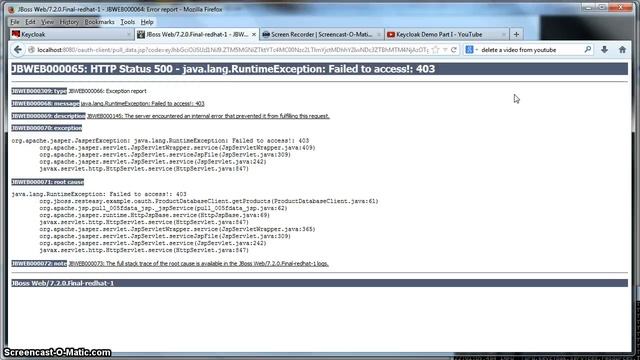Close the Keycloak Demo Part I YouTube tab
The height and width of the screenshot is (360, 640).
tap(504, 35)
